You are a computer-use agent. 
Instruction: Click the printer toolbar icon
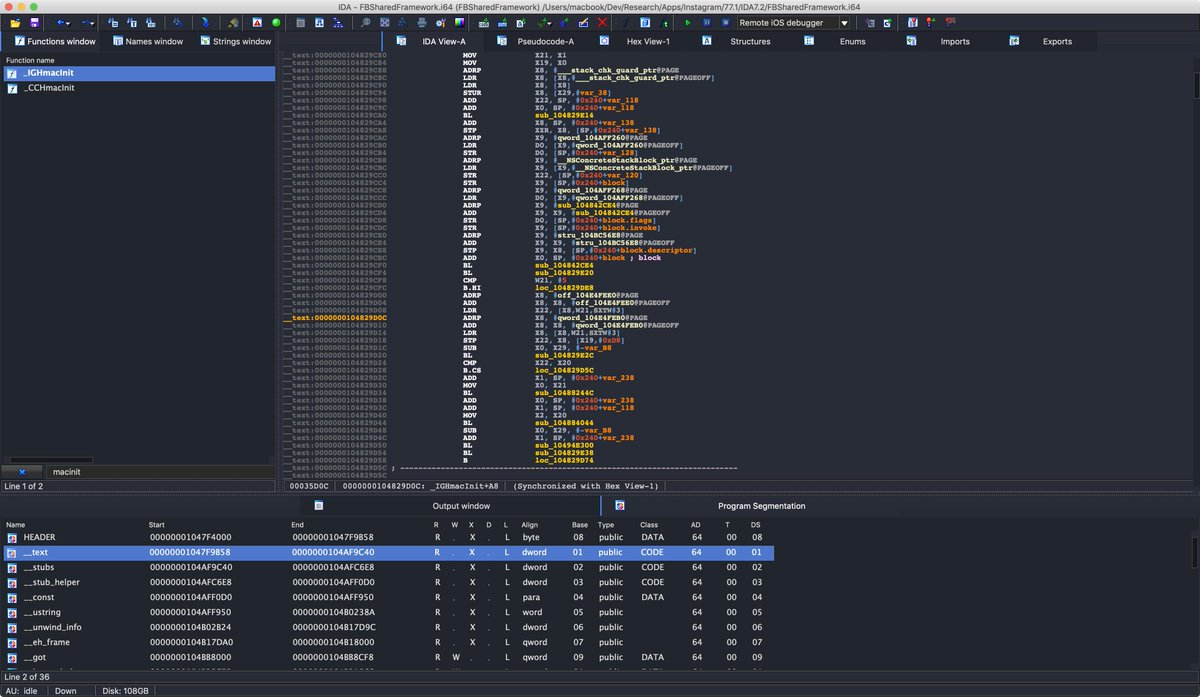click(x=422, y=22)
